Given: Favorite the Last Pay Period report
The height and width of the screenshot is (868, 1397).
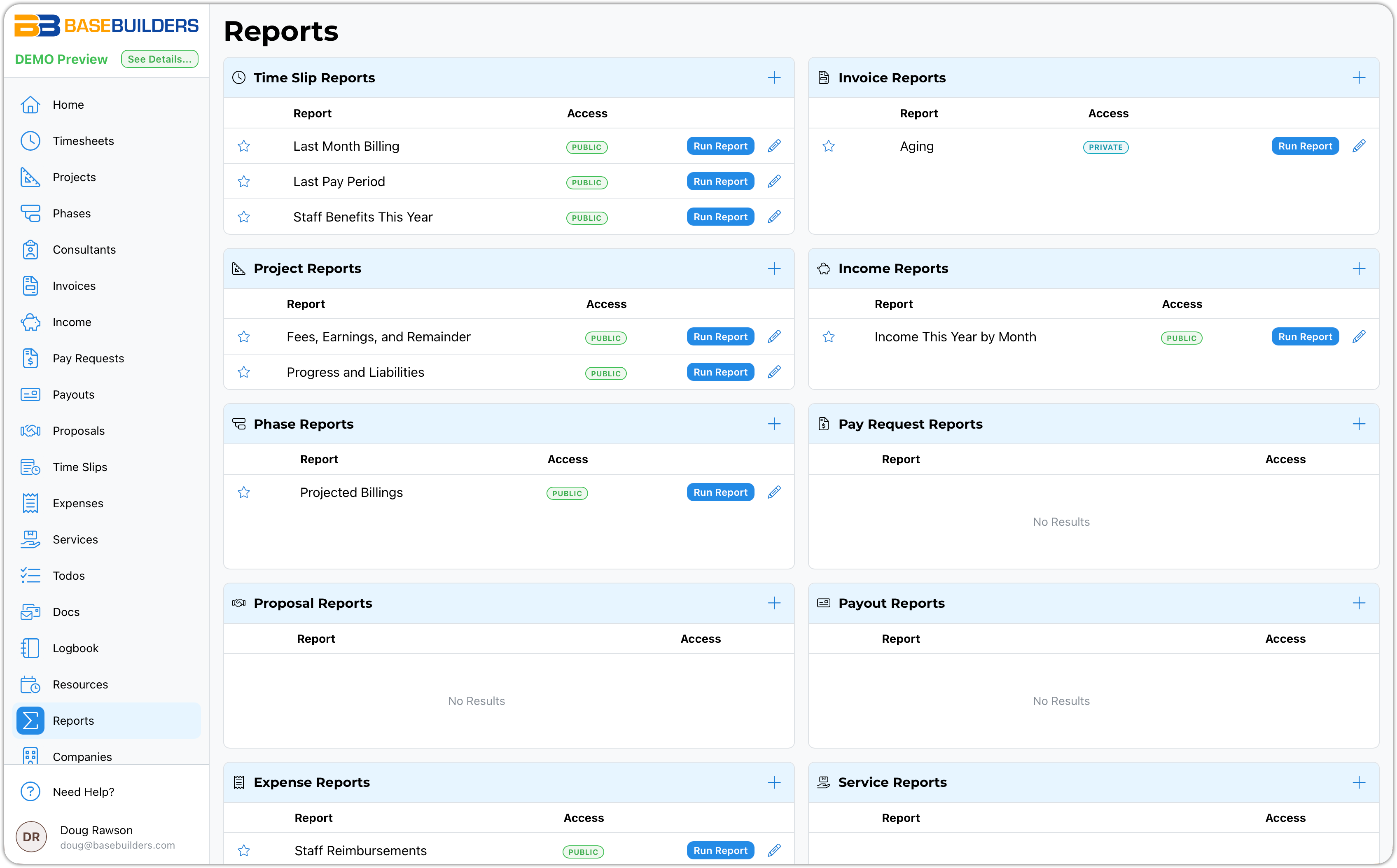Looking at the screenshot, I should (x=243, y=182).
